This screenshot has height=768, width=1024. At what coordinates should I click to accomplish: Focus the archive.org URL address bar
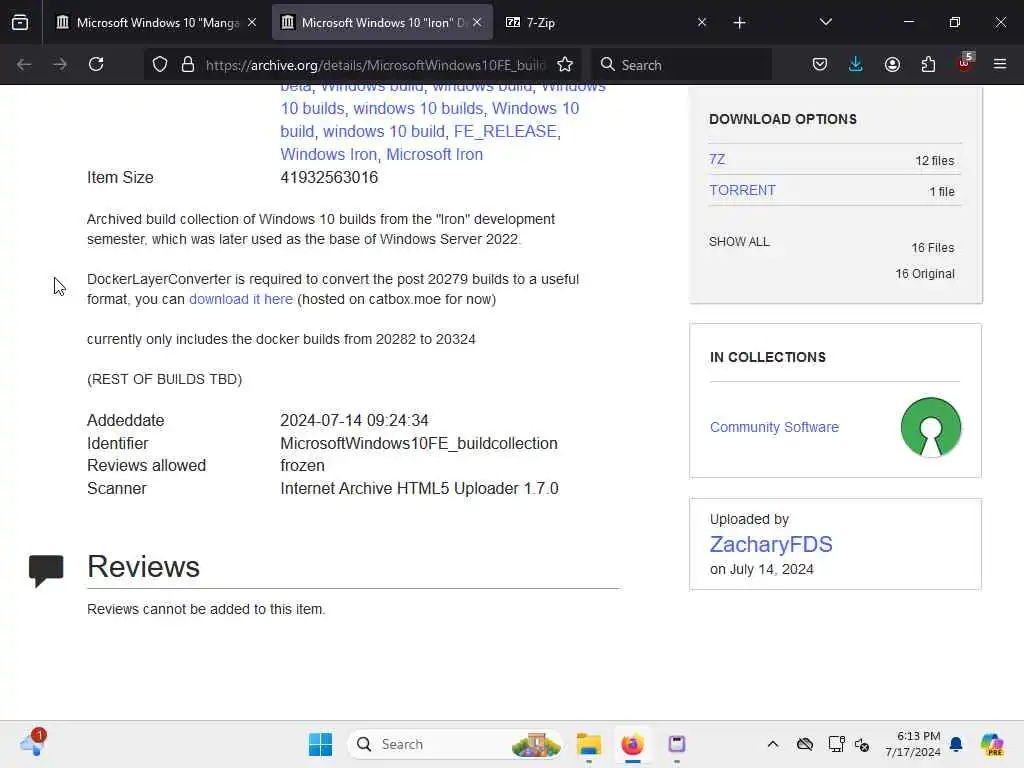point(375,65)
